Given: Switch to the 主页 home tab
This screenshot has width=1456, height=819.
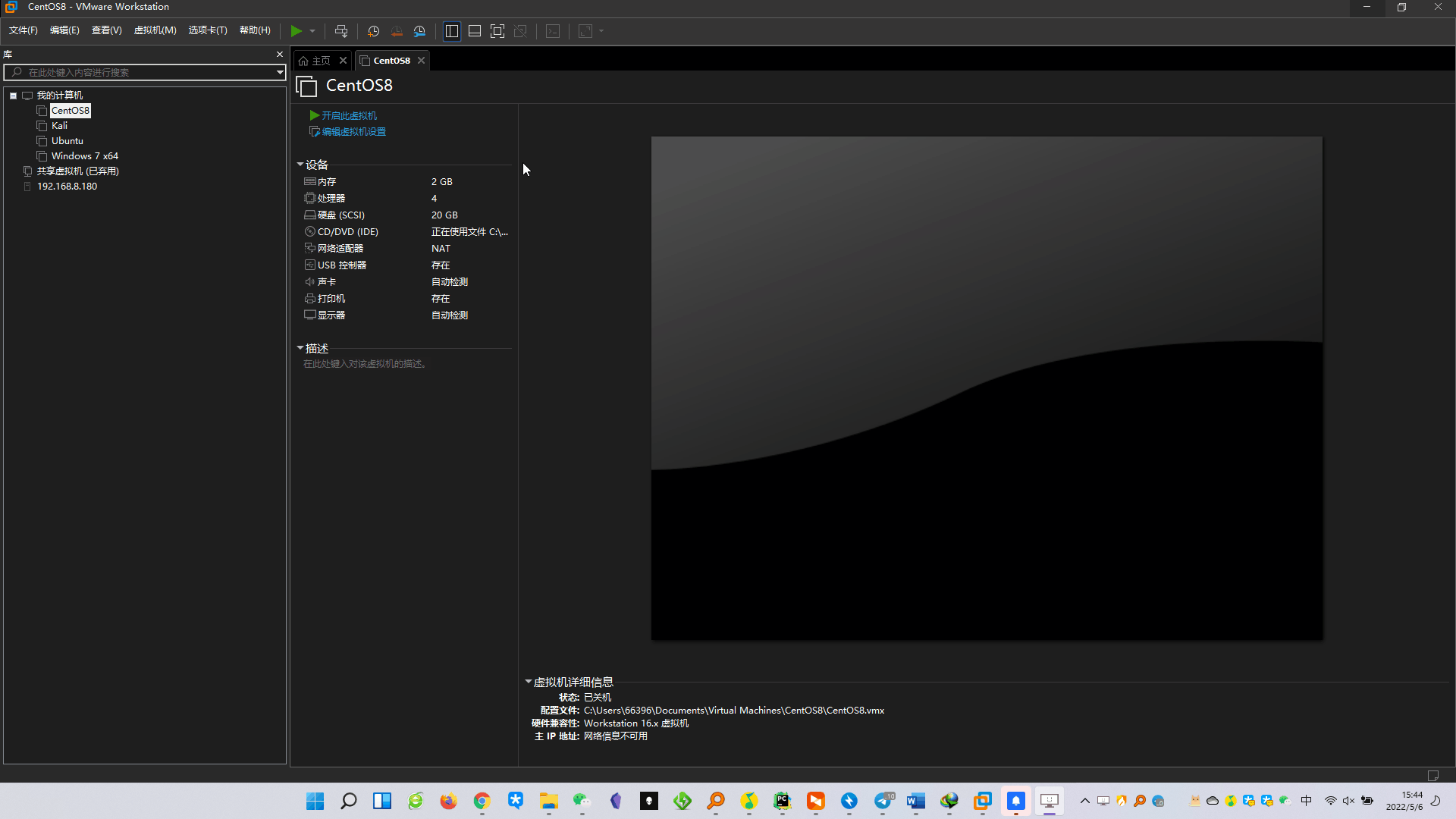Looking at the screenshot, I should pyautogui.click(x=317, y=61).
